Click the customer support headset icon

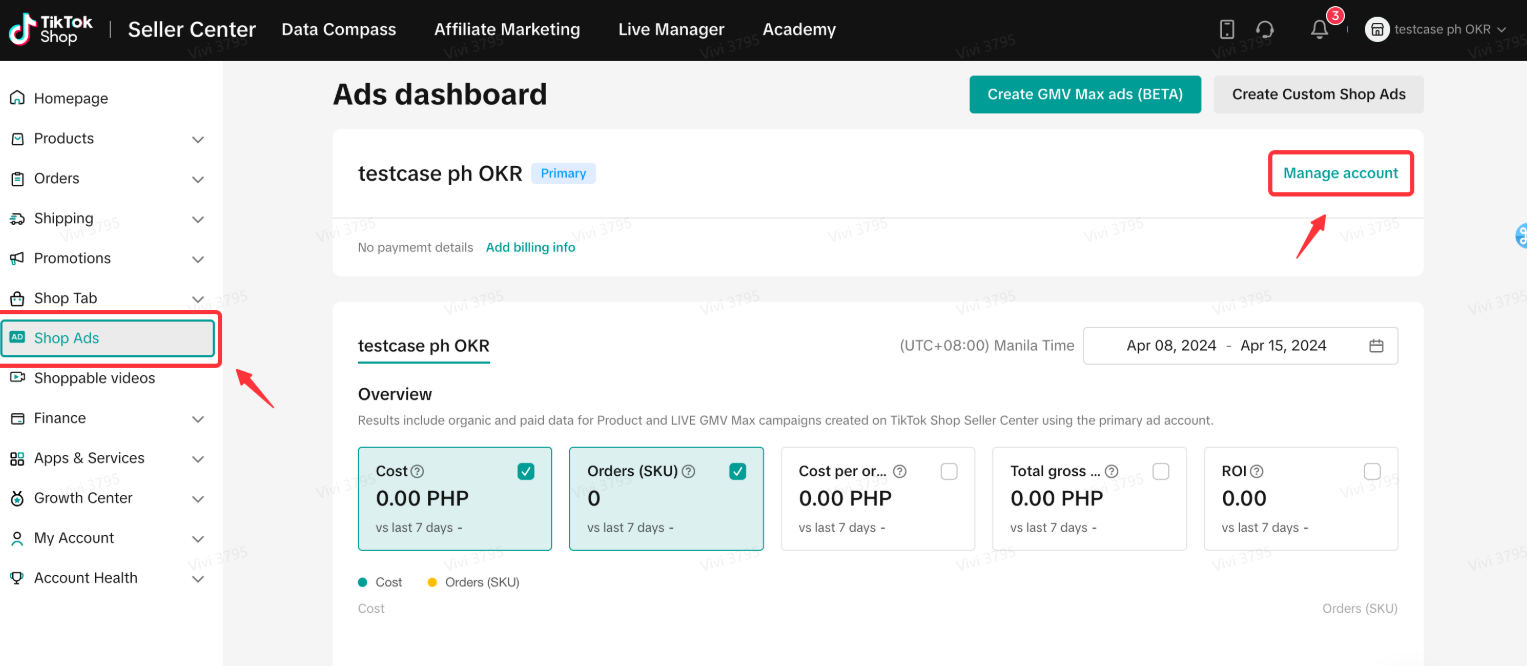pos(1265,30)
